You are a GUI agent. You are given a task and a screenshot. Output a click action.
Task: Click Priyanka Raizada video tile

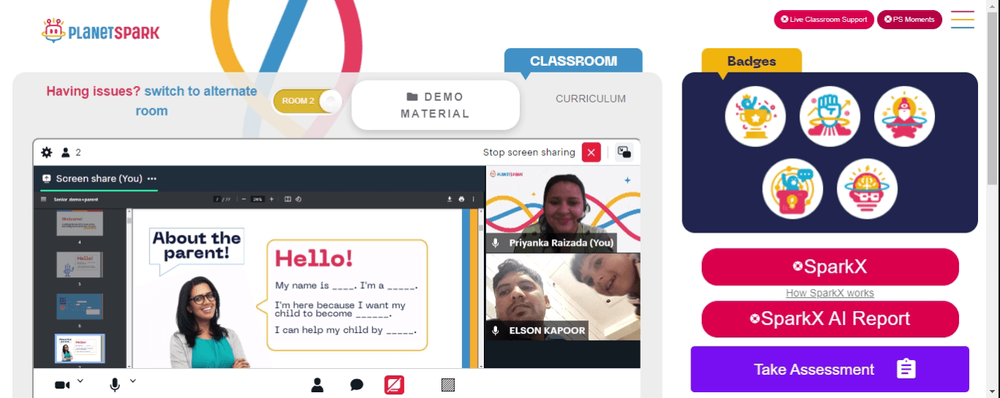tap(563, 209)
